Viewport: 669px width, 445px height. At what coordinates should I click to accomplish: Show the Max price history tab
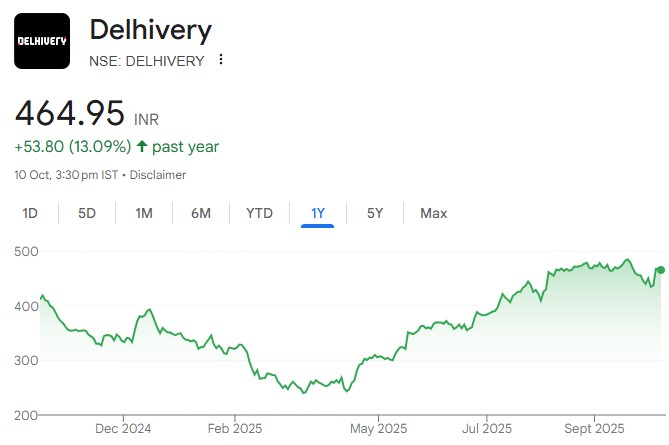(x=433, y=213)
